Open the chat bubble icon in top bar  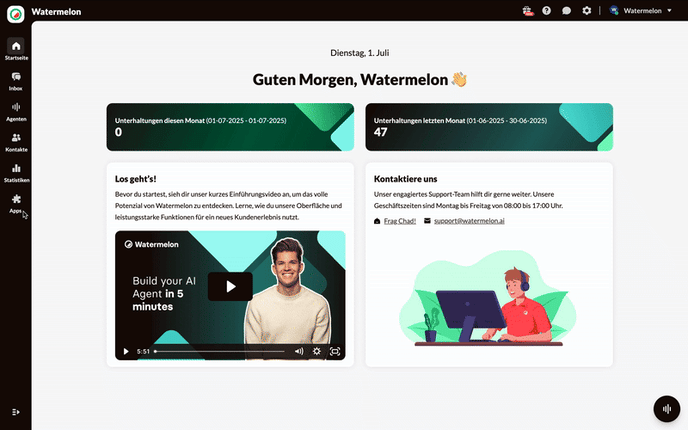(x=566, y=11)
